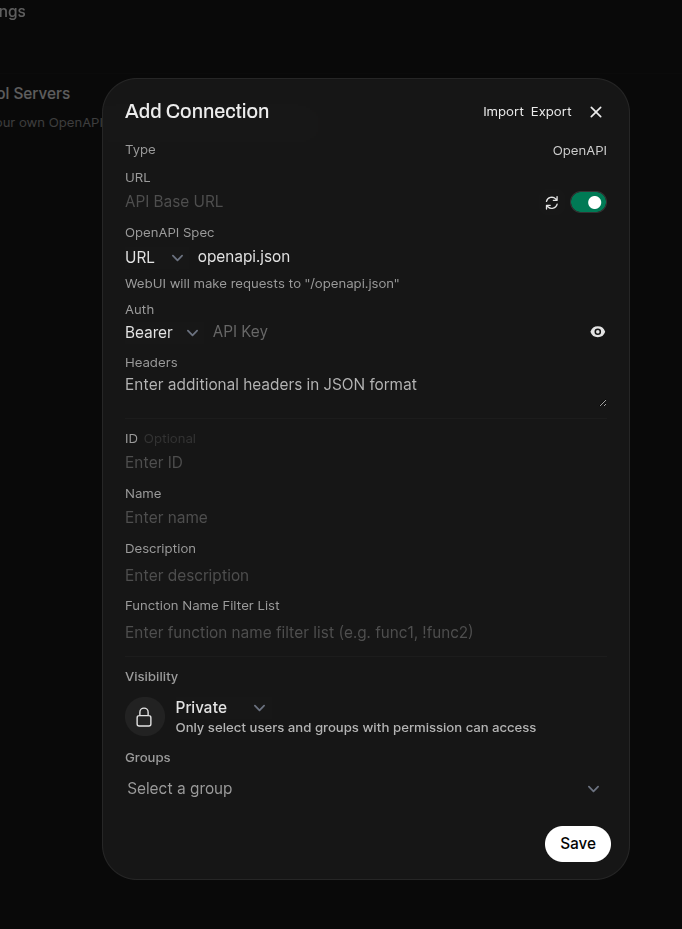
Task: Switch connection type from OpenAPI
Action: click(x=579, y=151)
